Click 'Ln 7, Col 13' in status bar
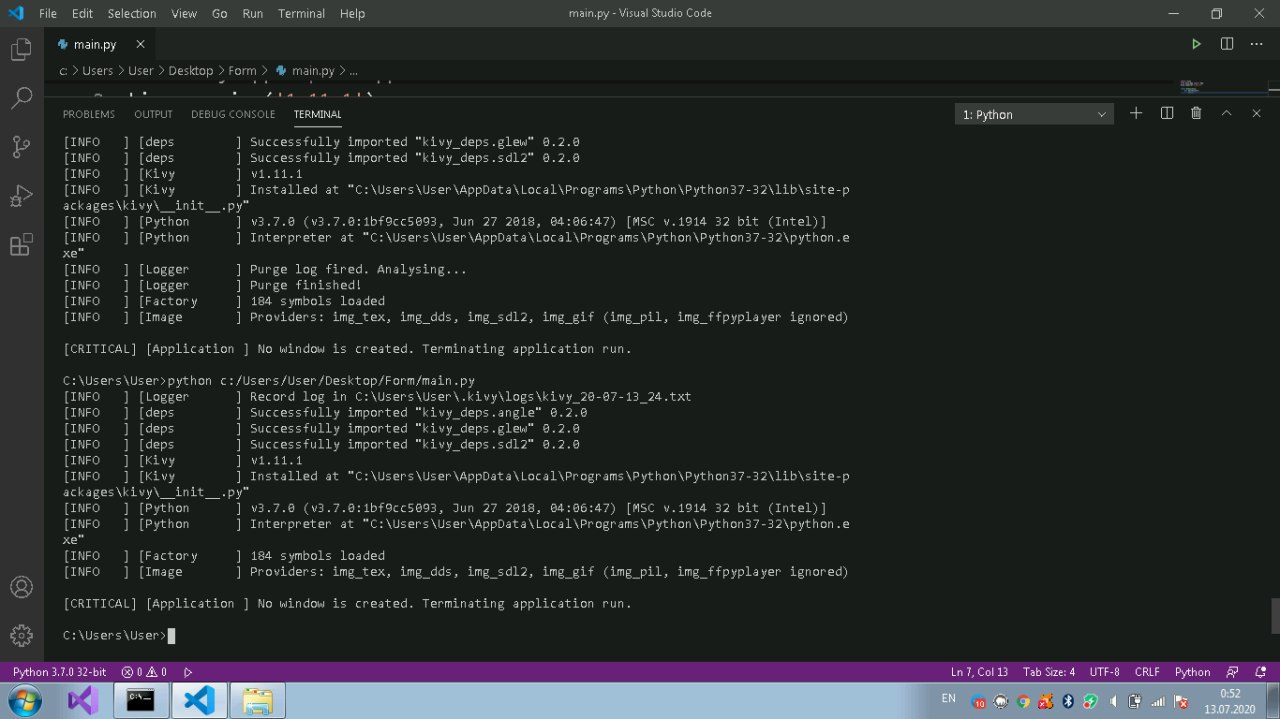This screenshot has width=1280, height=719. (x=979, y=672)
